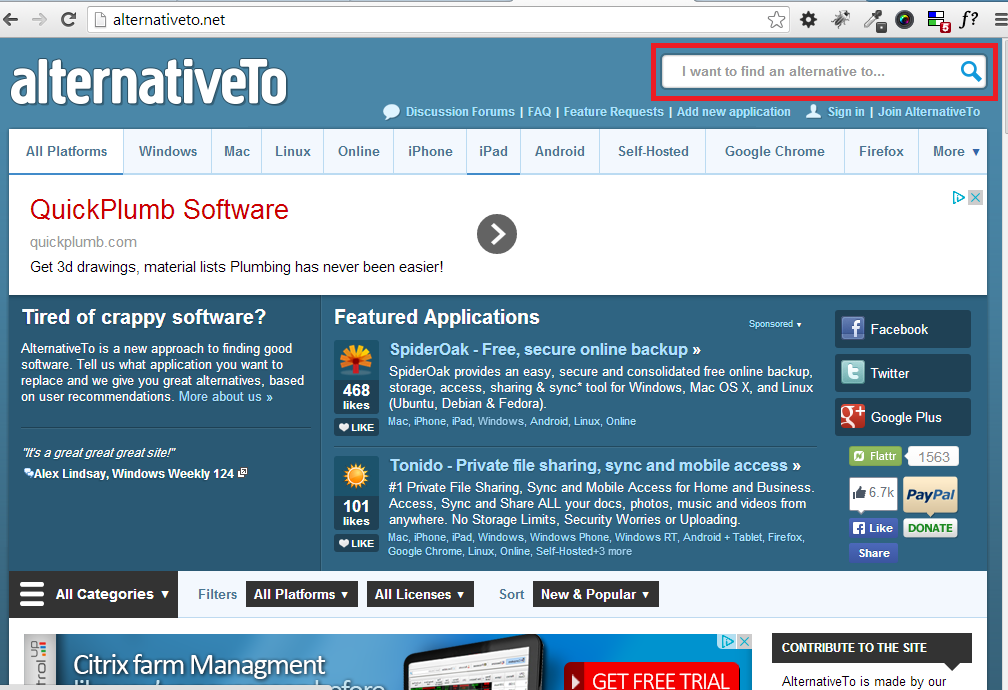
Task: Click the Facebook Like button
Action: pos(872,528)
